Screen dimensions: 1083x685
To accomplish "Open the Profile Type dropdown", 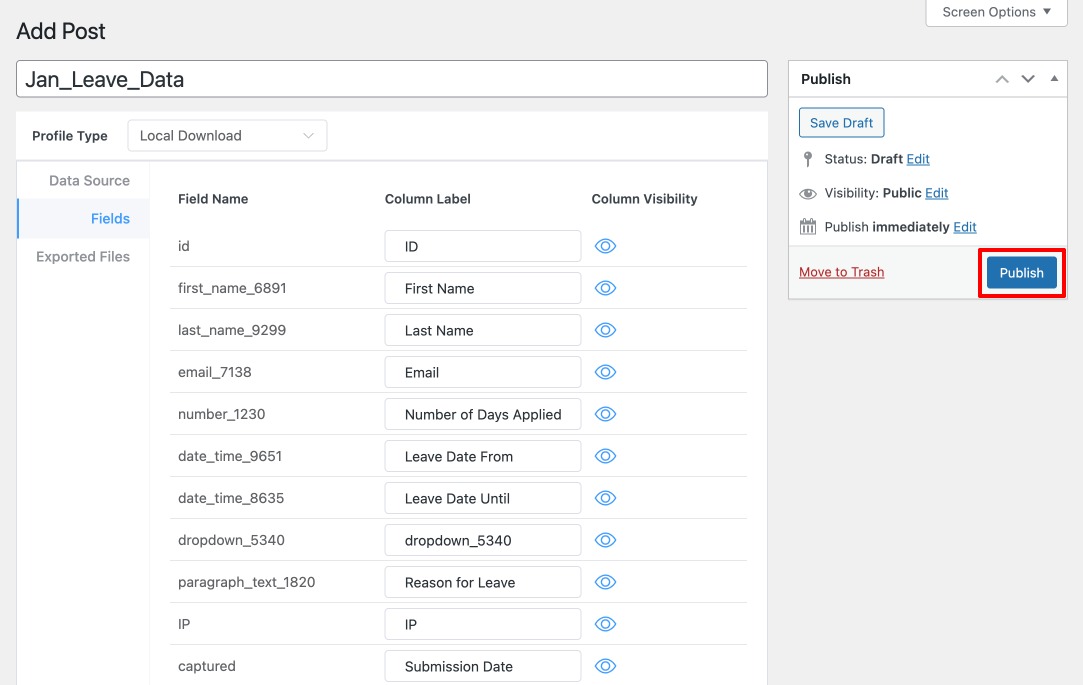I will click(227, 136).
